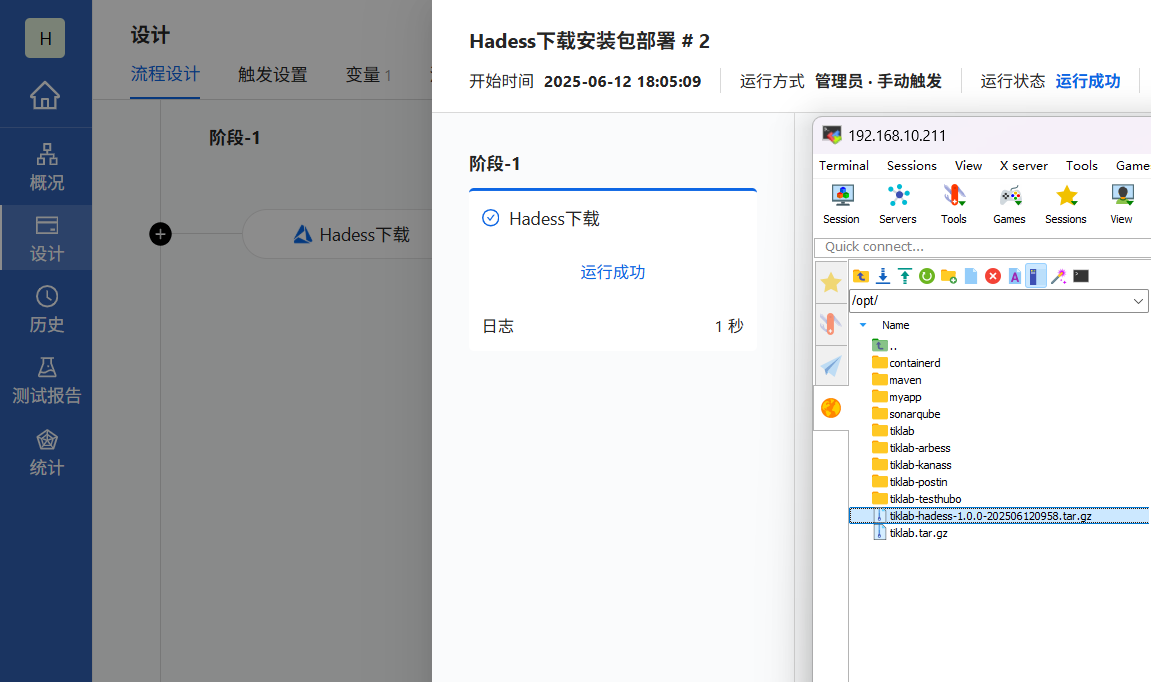This screenshot has width=1151, height=682.
Task: Open the View menu in menu bar
Action: pos(968,166)
